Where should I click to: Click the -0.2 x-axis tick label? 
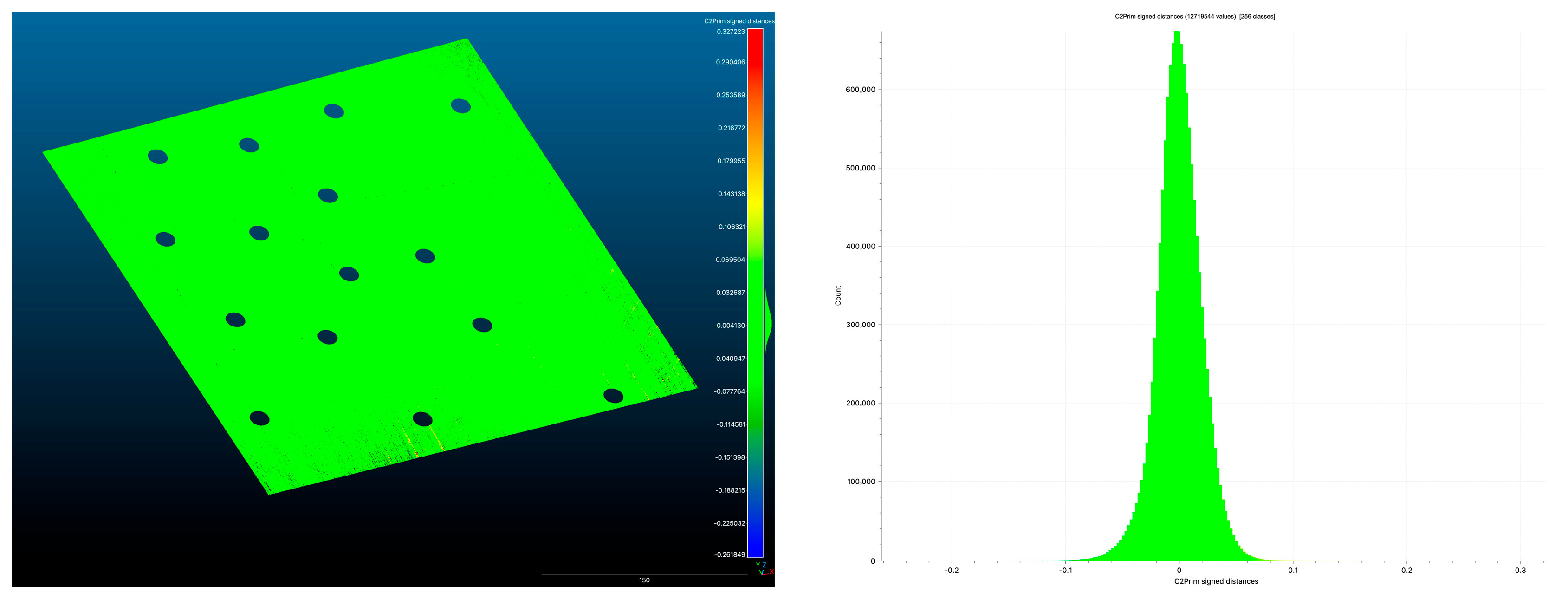952,570
